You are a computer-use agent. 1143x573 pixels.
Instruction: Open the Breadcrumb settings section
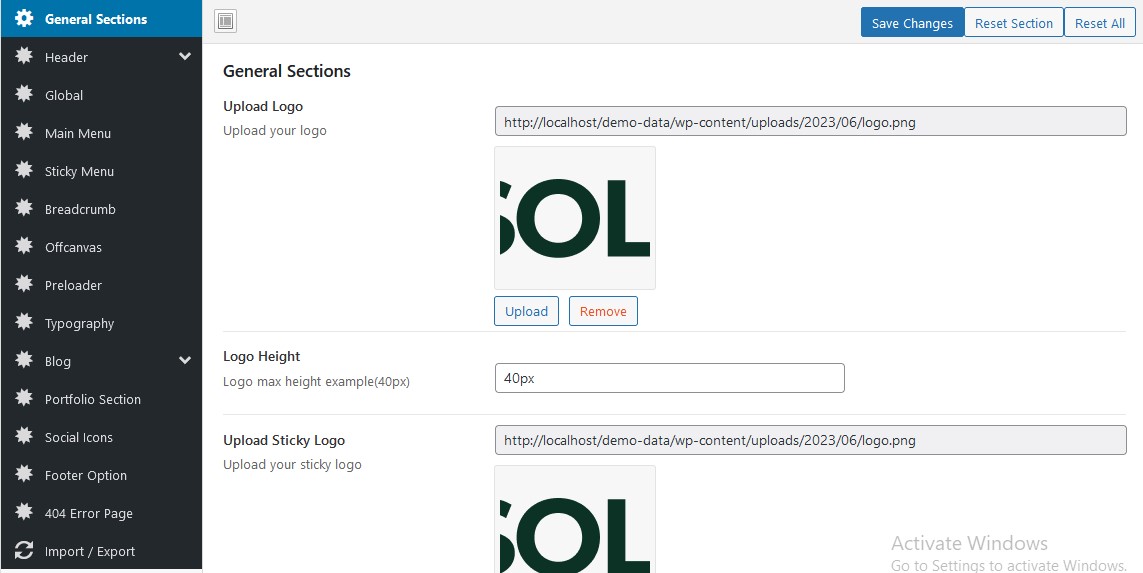(80, 209)
